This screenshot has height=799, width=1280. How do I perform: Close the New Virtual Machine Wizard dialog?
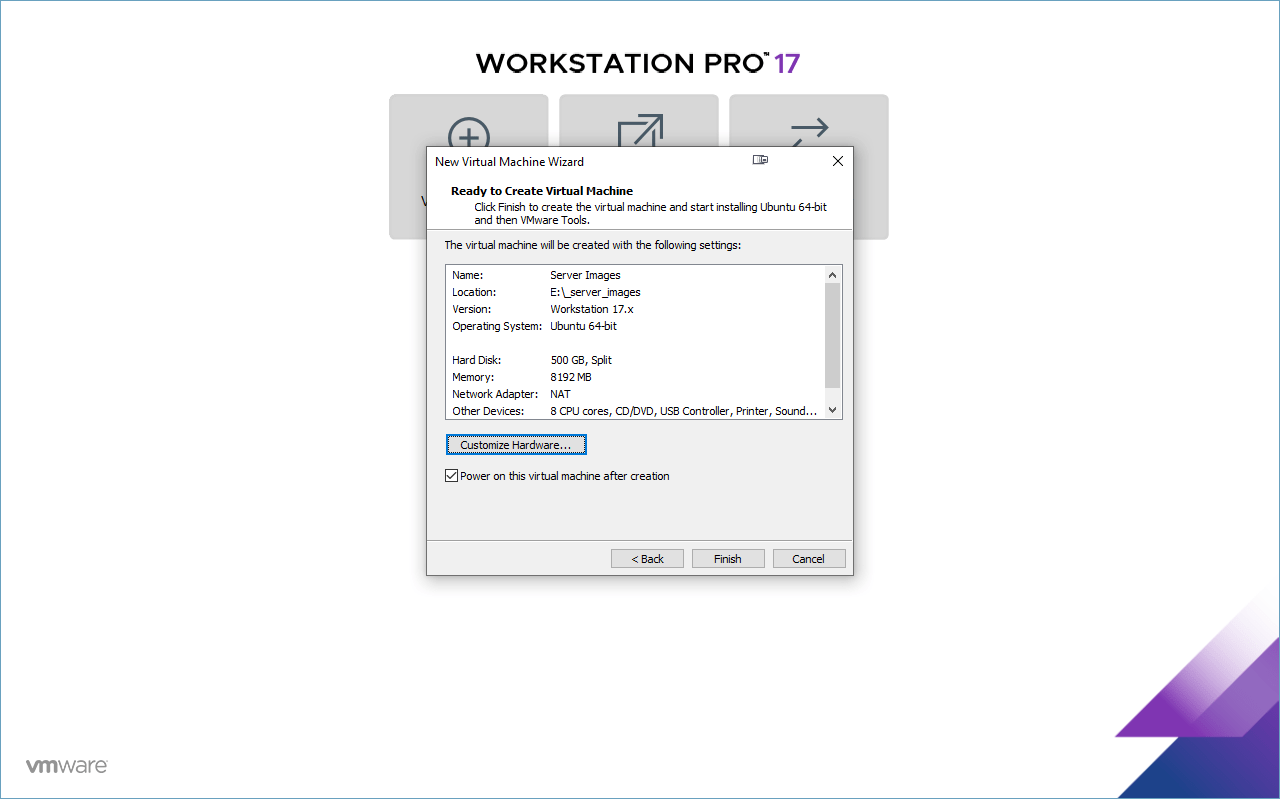click(x=838, y=161)
